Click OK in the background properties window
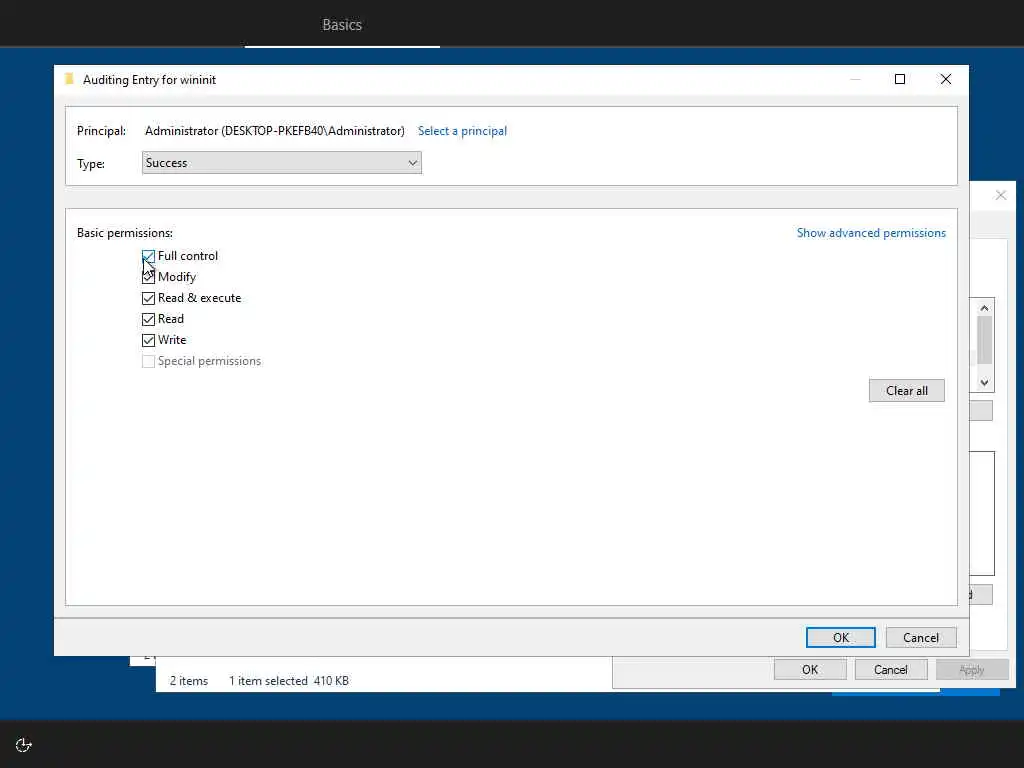This screenshot has width=1024, height=768. click(810, 669)
